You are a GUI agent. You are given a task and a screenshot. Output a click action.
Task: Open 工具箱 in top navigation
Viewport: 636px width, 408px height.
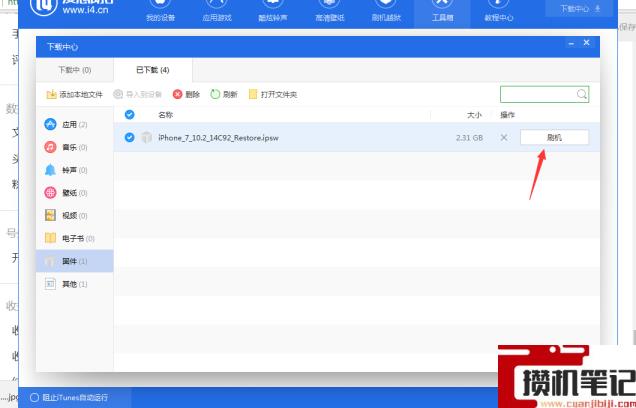[442, 12]
